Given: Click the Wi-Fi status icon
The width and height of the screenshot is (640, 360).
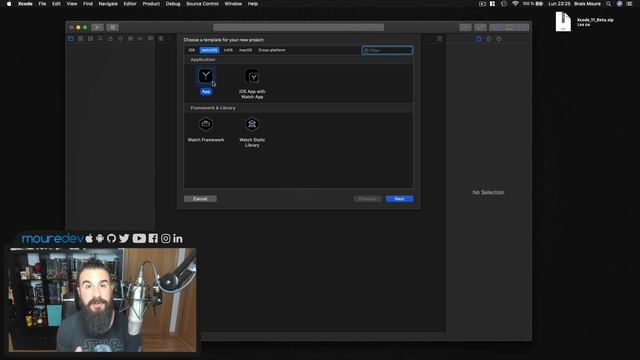Looking at the screenshot, I should pos(515,4).
